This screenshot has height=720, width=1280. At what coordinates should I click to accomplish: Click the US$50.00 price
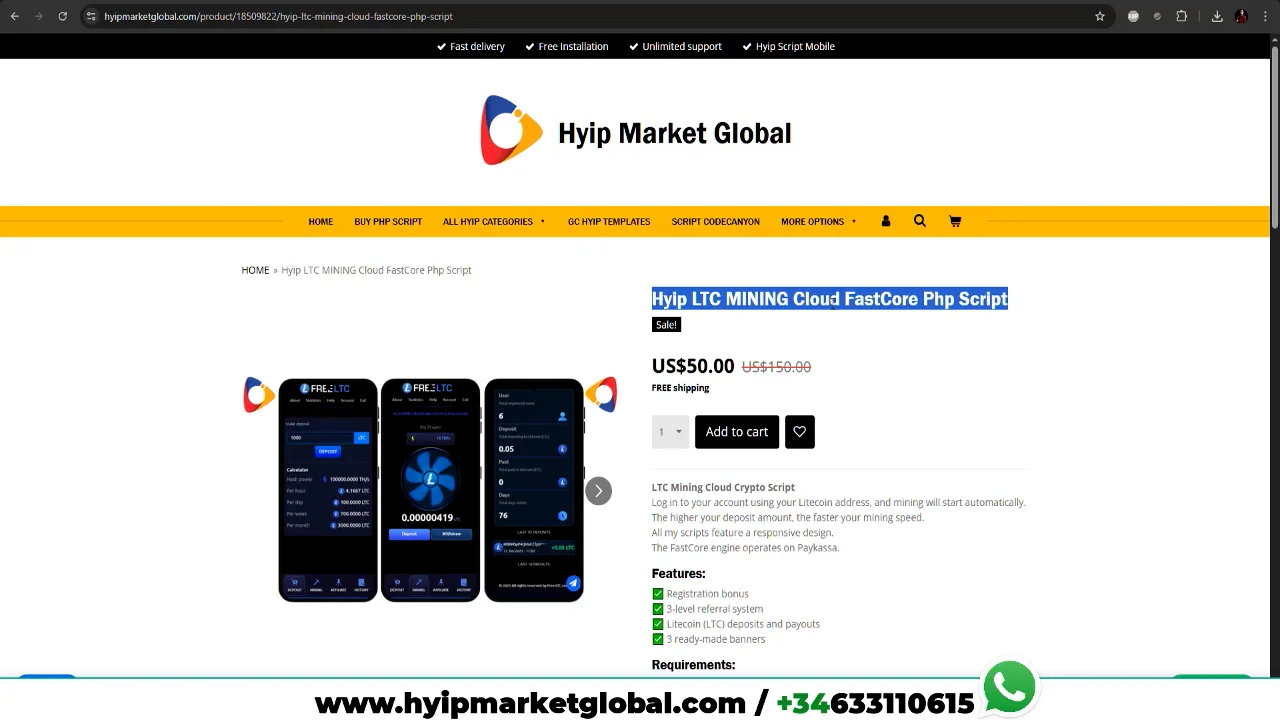(x=693, y=366)
